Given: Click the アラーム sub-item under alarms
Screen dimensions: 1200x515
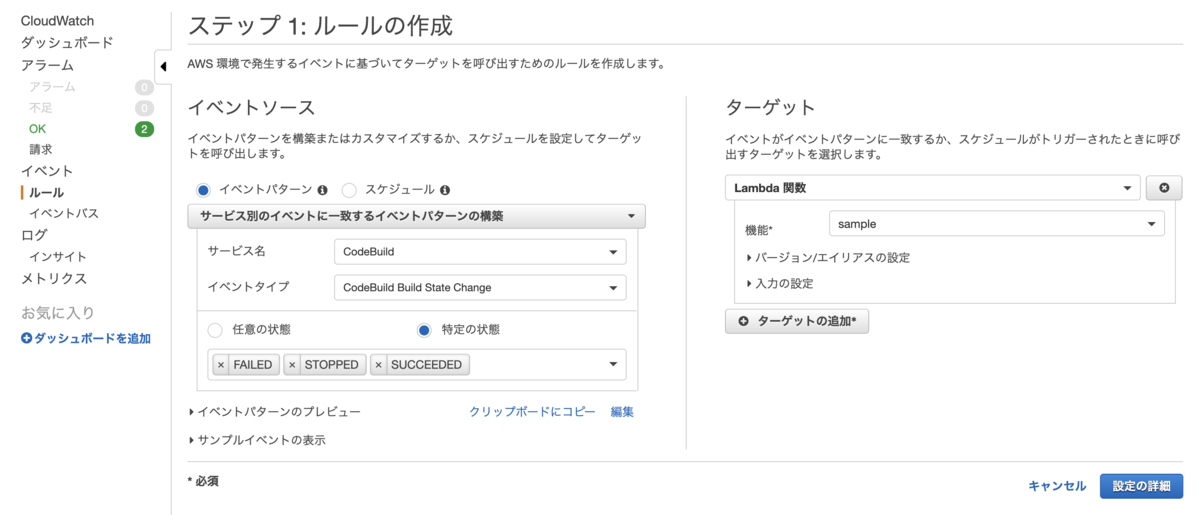Looking at the screenshot, I should [52, 87].
